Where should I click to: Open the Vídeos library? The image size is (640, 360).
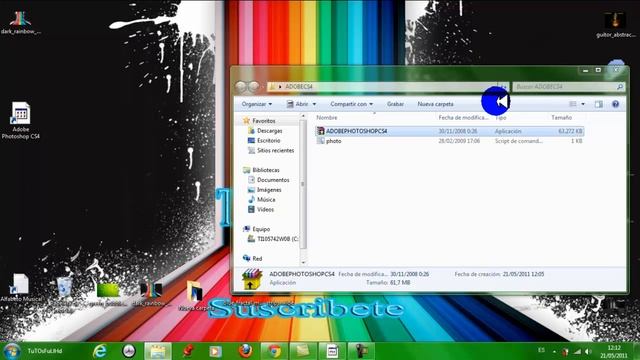point(265,209)
